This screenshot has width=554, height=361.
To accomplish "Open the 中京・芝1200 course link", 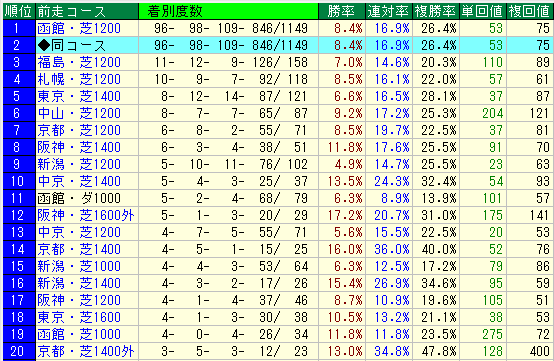I will [79, 232].
